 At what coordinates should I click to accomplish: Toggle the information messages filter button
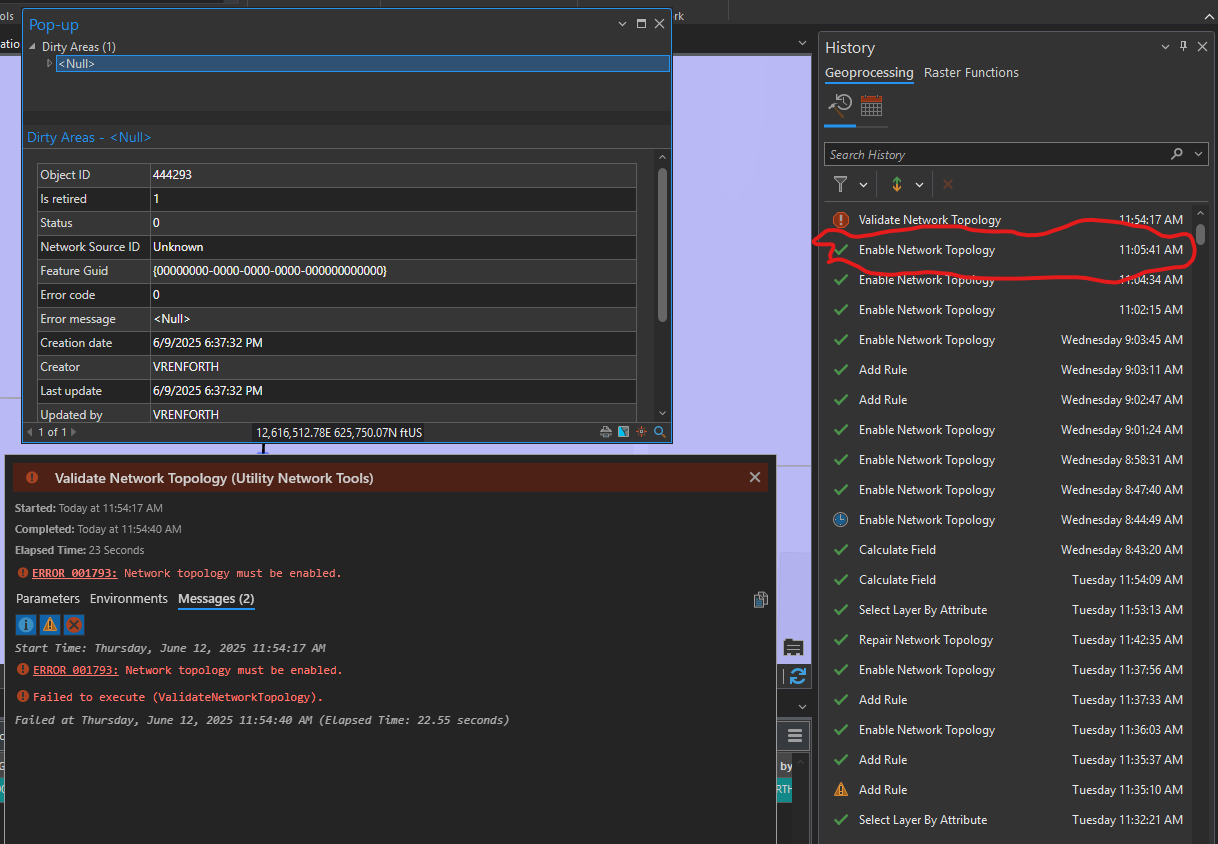pyautogui.click(x=26, y=625)
